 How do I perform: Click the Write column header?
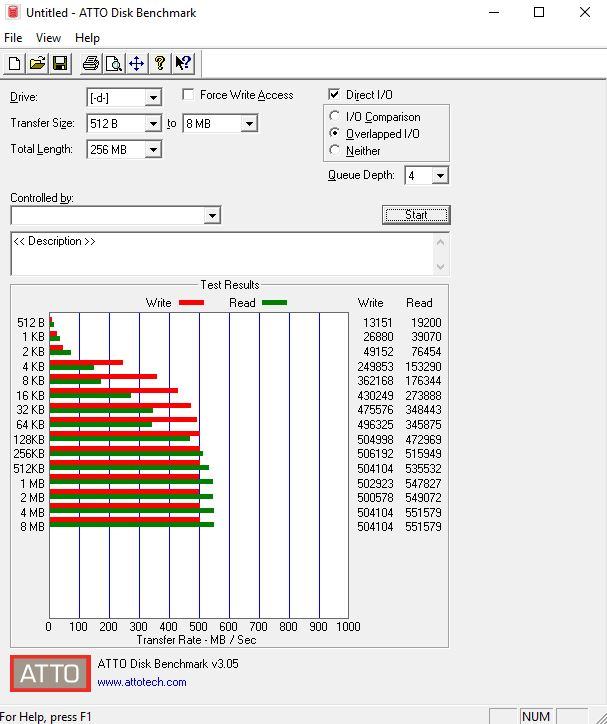pos(370,303)
